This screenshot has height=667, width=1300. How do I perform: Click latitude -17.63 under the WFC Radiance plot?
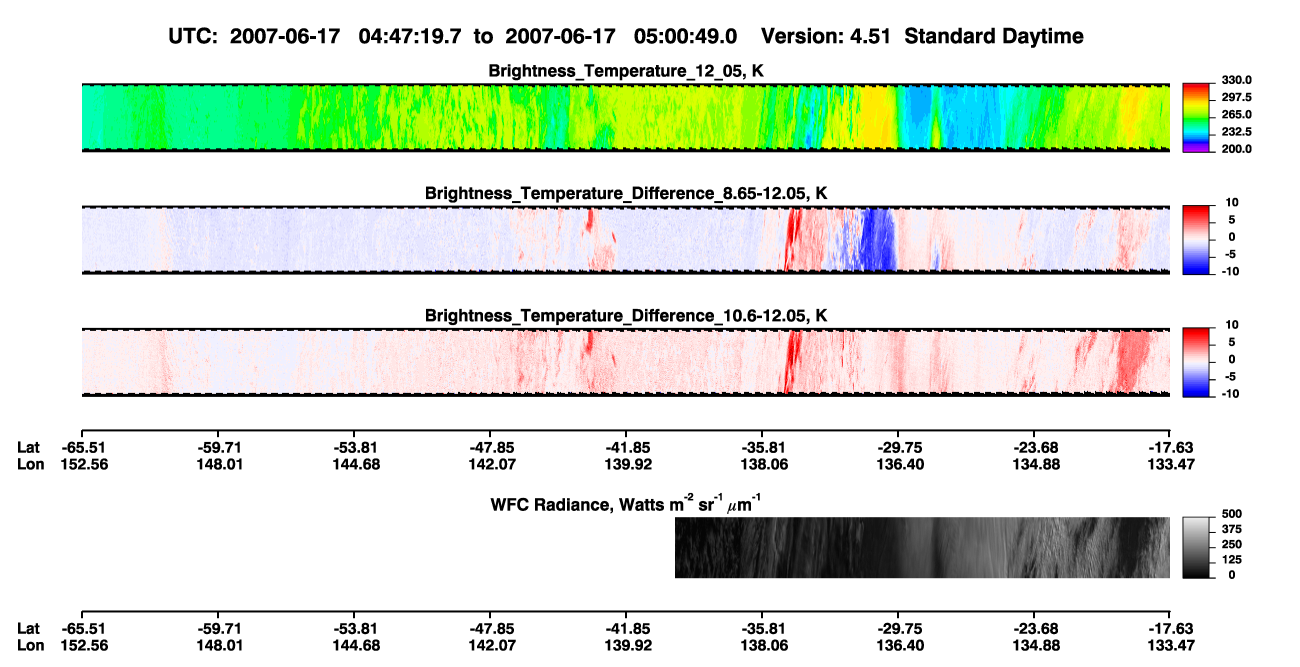coord(1170,629)
